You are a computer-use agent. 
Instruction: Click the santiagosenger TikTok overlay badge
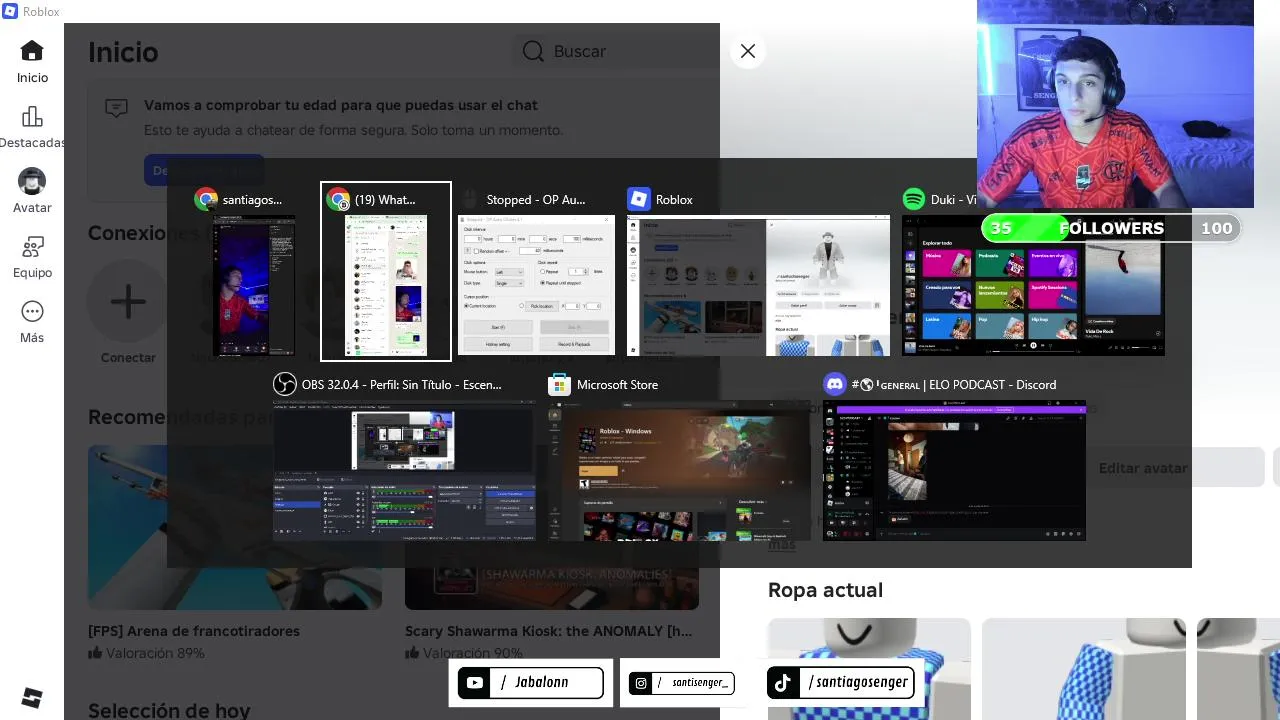(841, 682)
